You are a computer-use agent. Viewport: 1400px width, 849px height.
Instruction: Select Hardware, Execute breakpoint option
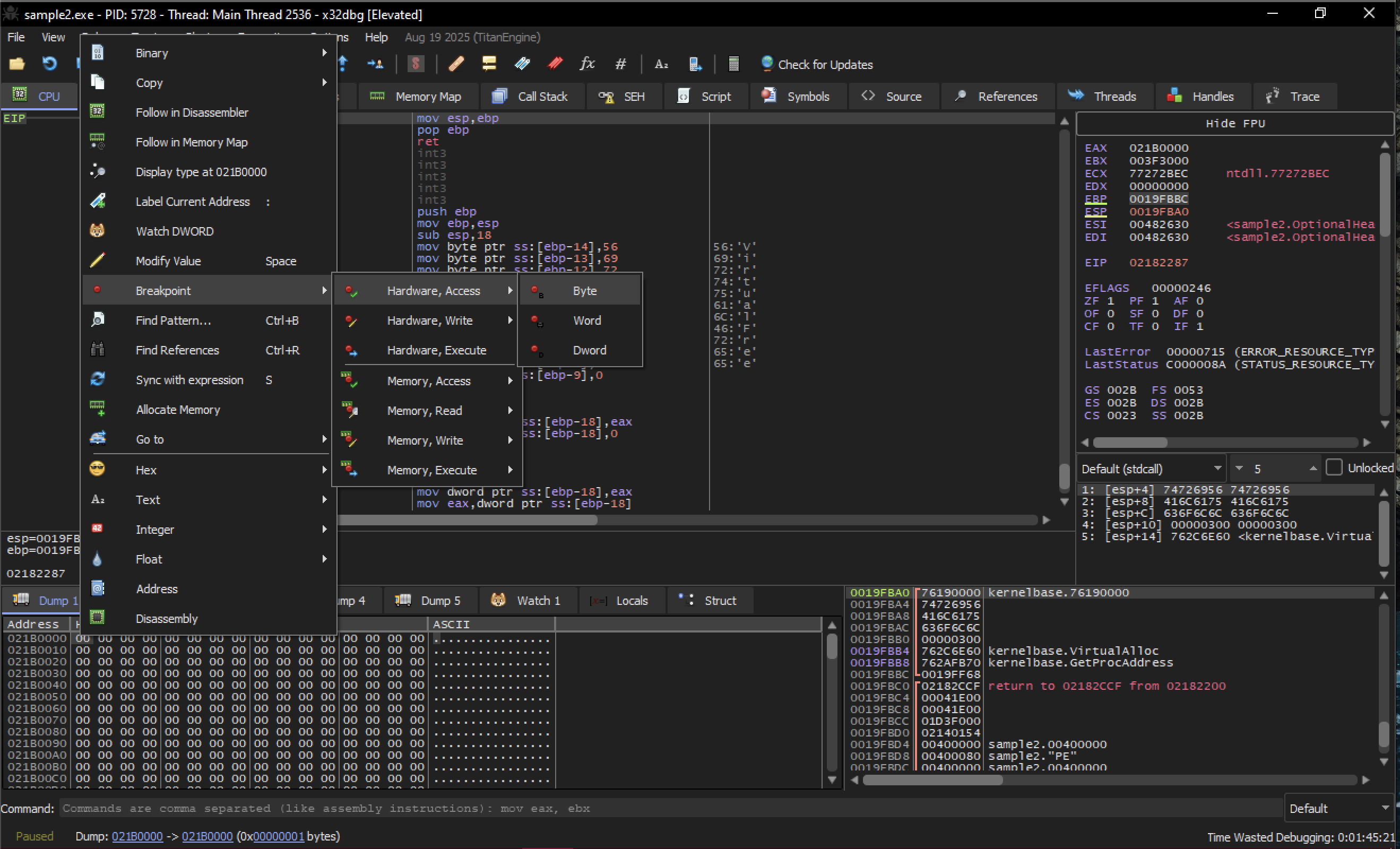(x=426, y=350)
